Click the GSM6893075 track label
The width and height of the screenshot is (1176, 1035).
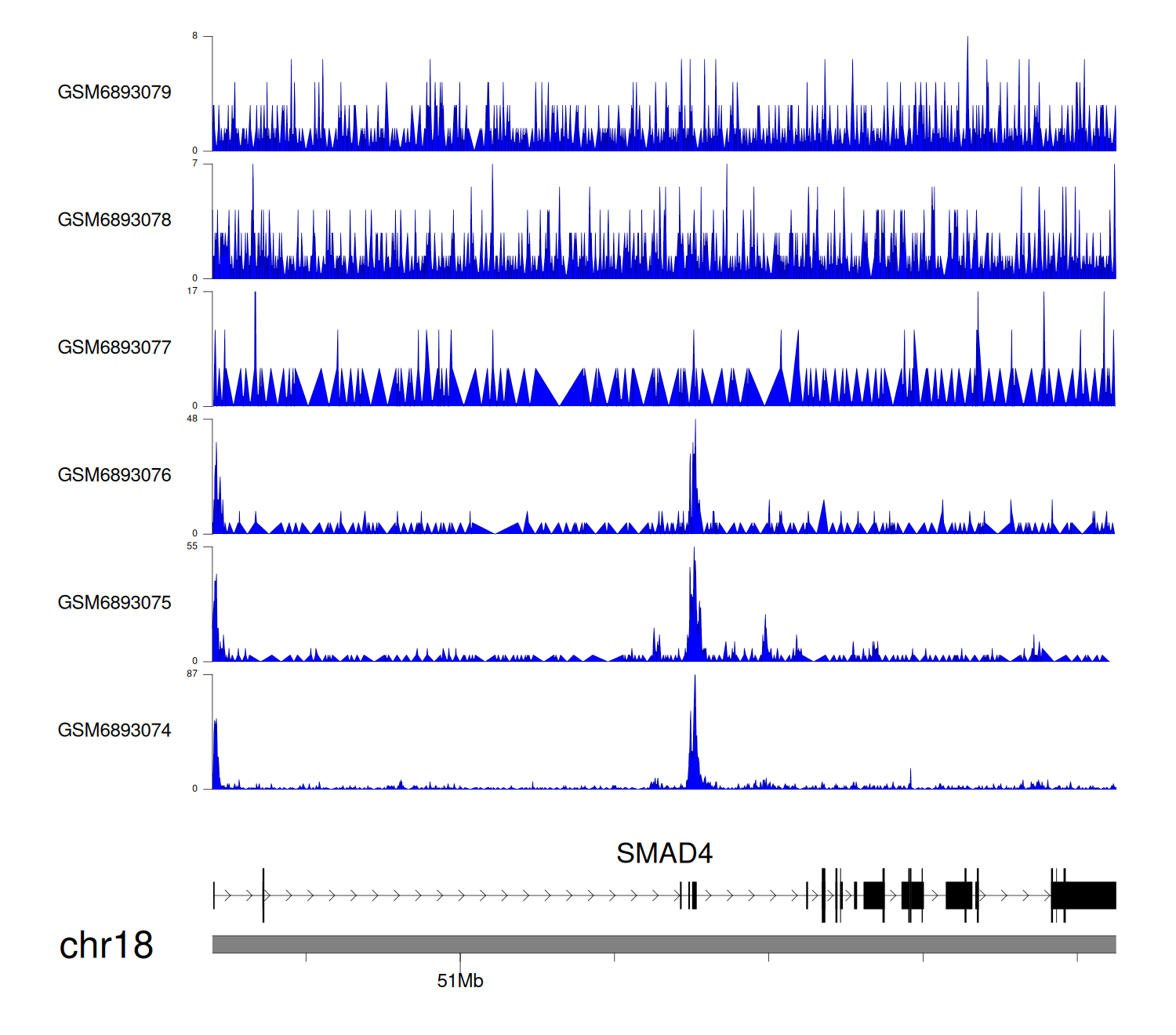pyautogui.click(x=114, y=603)
